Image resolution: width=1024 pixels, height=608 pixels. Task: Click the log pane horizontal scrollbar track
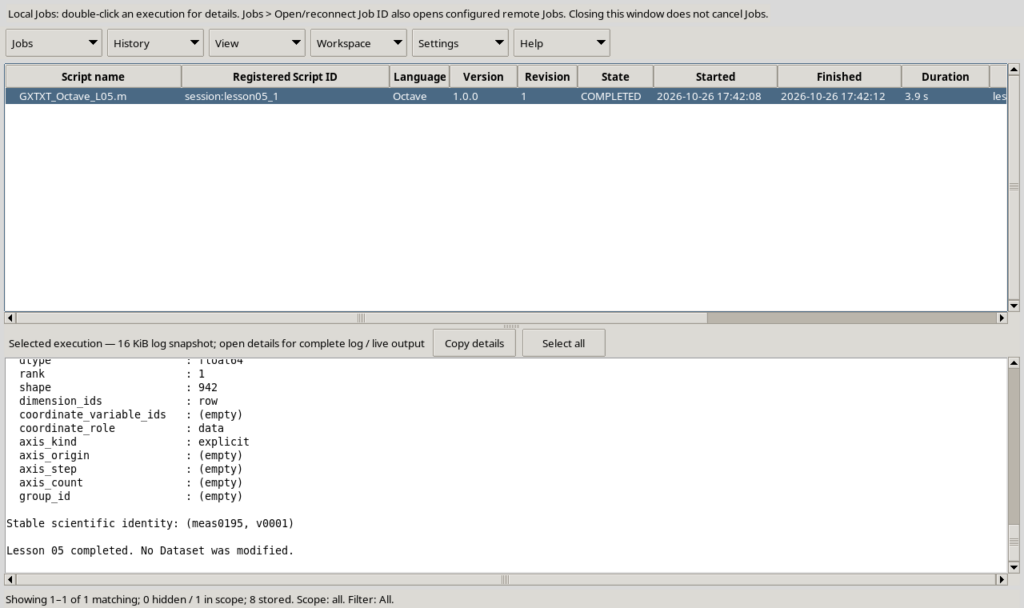(x=506, y=579)
